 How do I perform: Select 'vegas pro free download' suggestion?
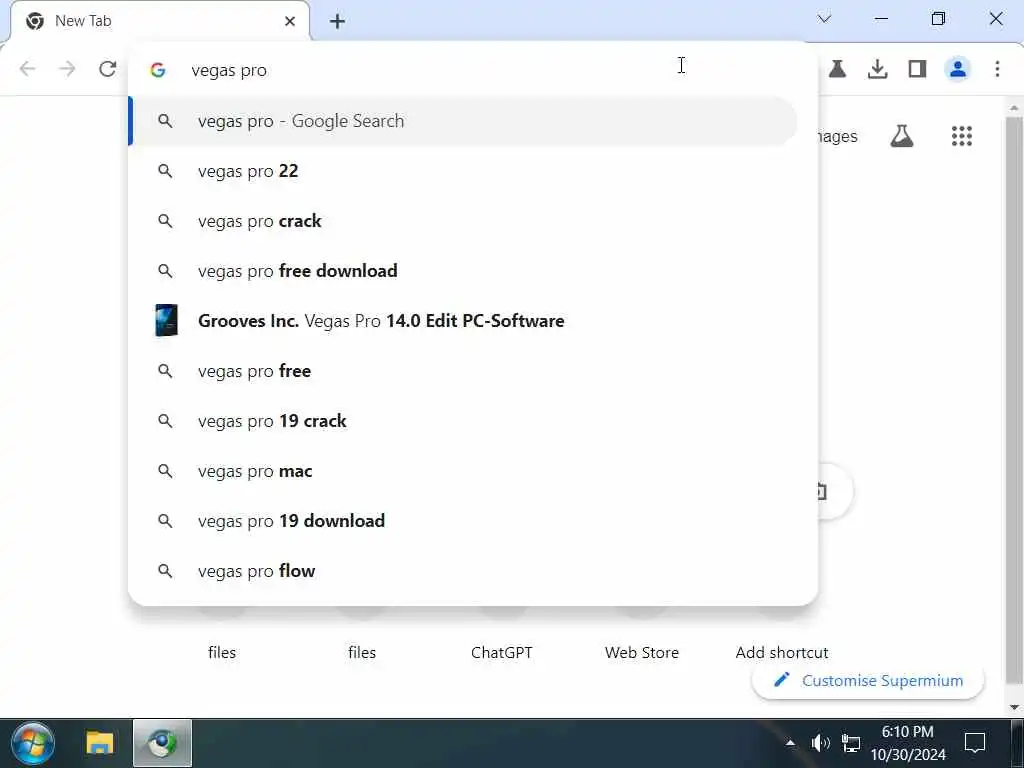pyautogui.click(x=464, y=271)
